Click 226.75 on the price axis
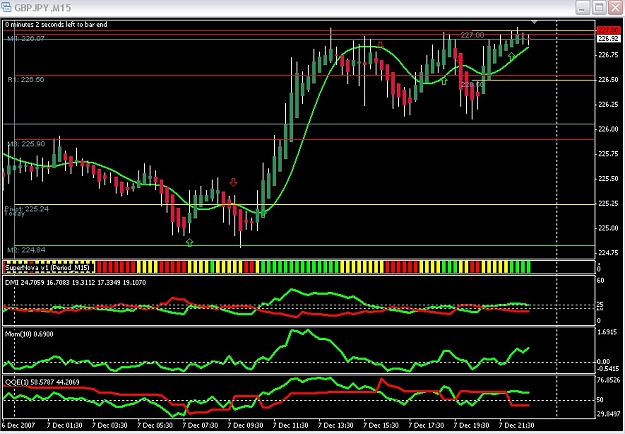625x434 pixels. pos(608,55)
